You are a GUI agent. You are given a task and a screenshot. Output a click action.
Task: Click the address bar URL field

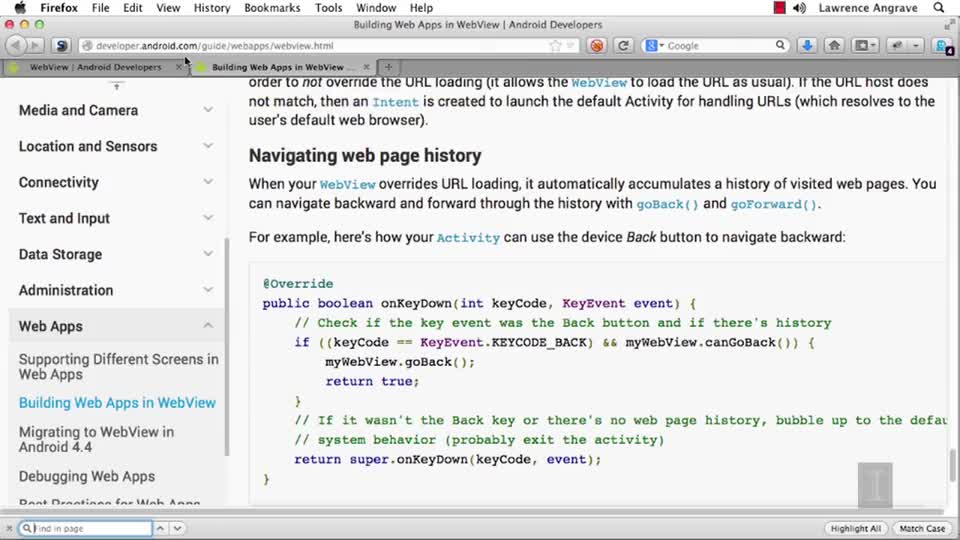tap(328, 46)
